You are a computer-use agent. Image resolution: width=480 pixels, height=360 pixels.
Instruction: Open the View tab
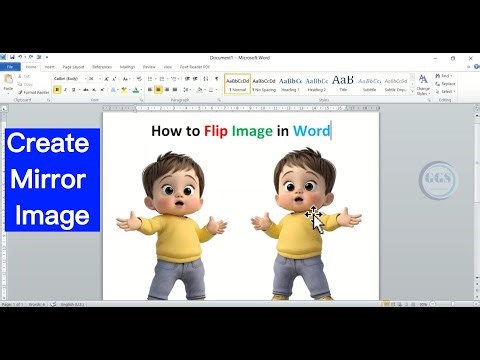[168, 67]
